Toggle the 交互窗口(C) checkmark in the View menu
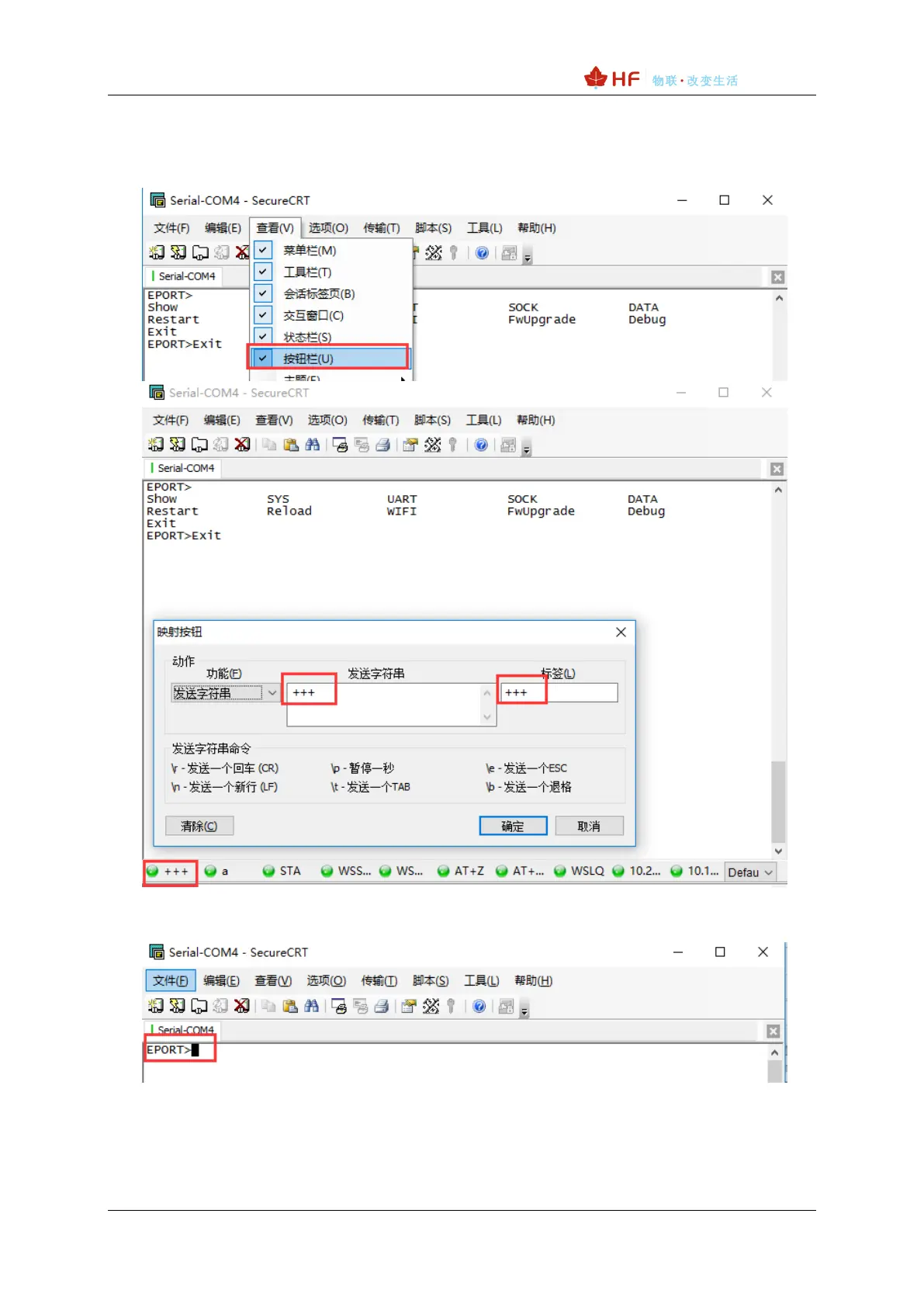This screenshot has width=924, height=1307. [263, 315]
